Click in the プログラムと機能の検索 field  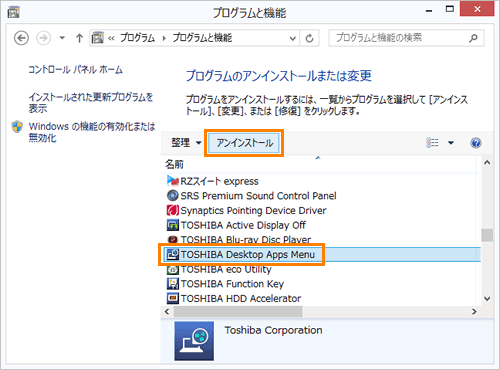coord(400,38)
